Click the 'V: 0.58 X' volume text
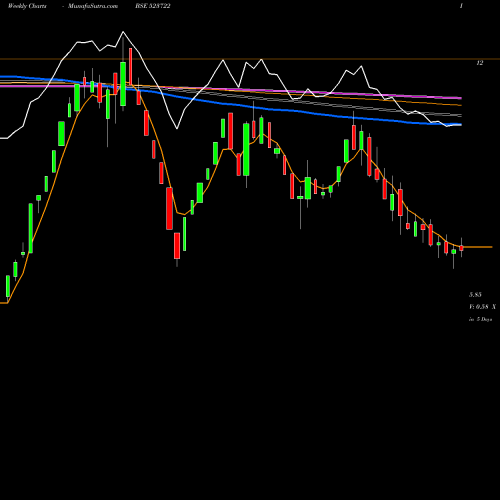Viewport: 500px width, 500px height. 482,307
